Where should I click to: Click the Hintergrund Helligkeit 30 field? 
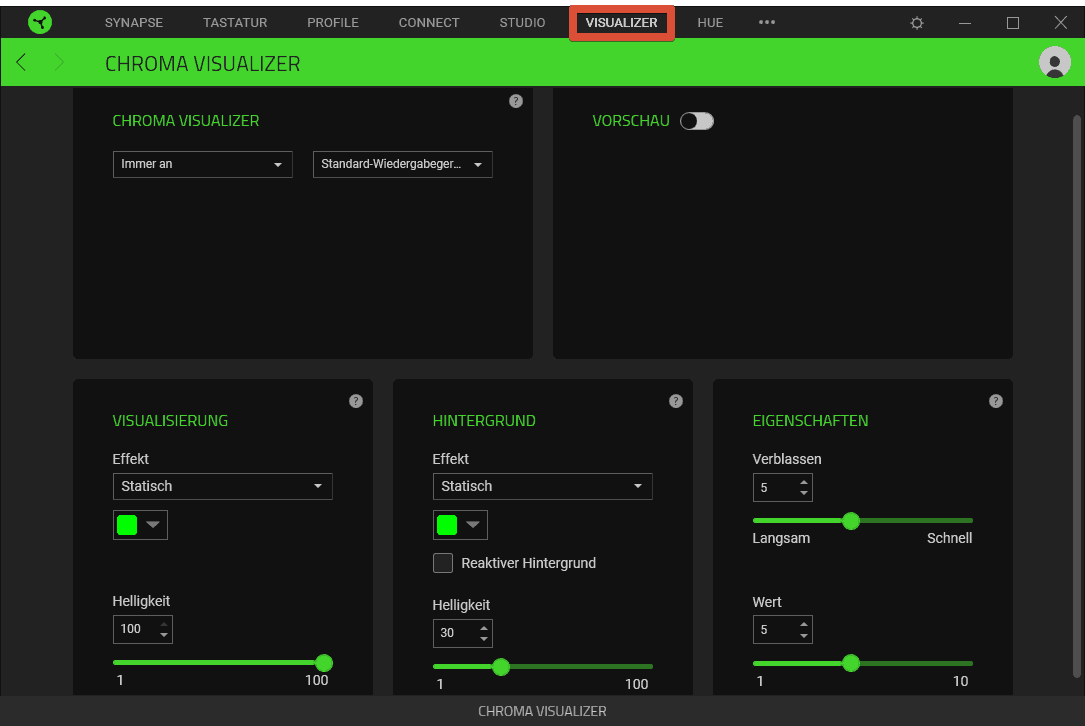462,633
